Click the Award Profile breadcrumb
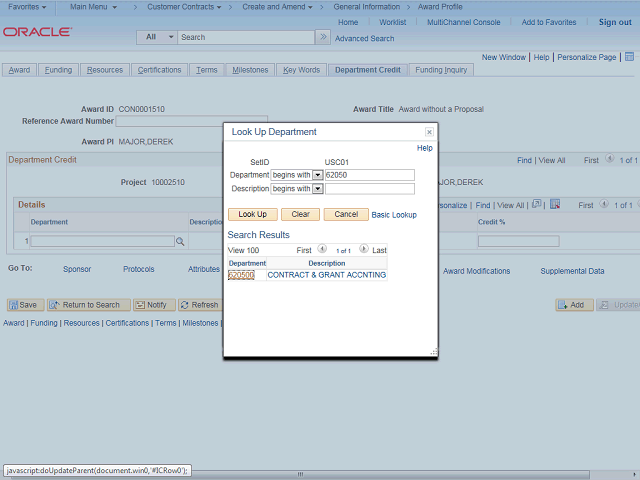Viewport: 640px width, 480px height. (x=440, y=7)
